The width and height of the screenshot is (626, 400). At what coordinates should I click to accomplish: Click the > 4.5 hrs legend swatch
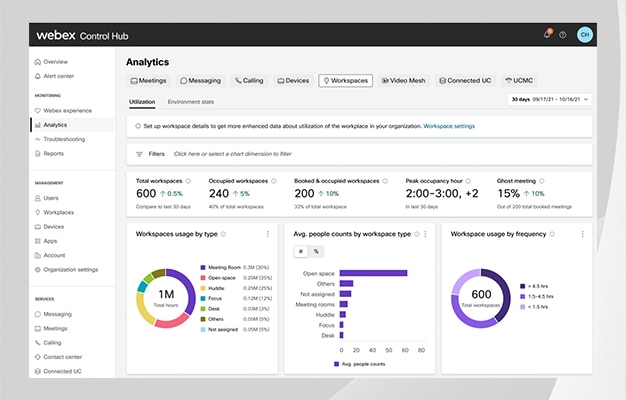(x=523, y=286)
